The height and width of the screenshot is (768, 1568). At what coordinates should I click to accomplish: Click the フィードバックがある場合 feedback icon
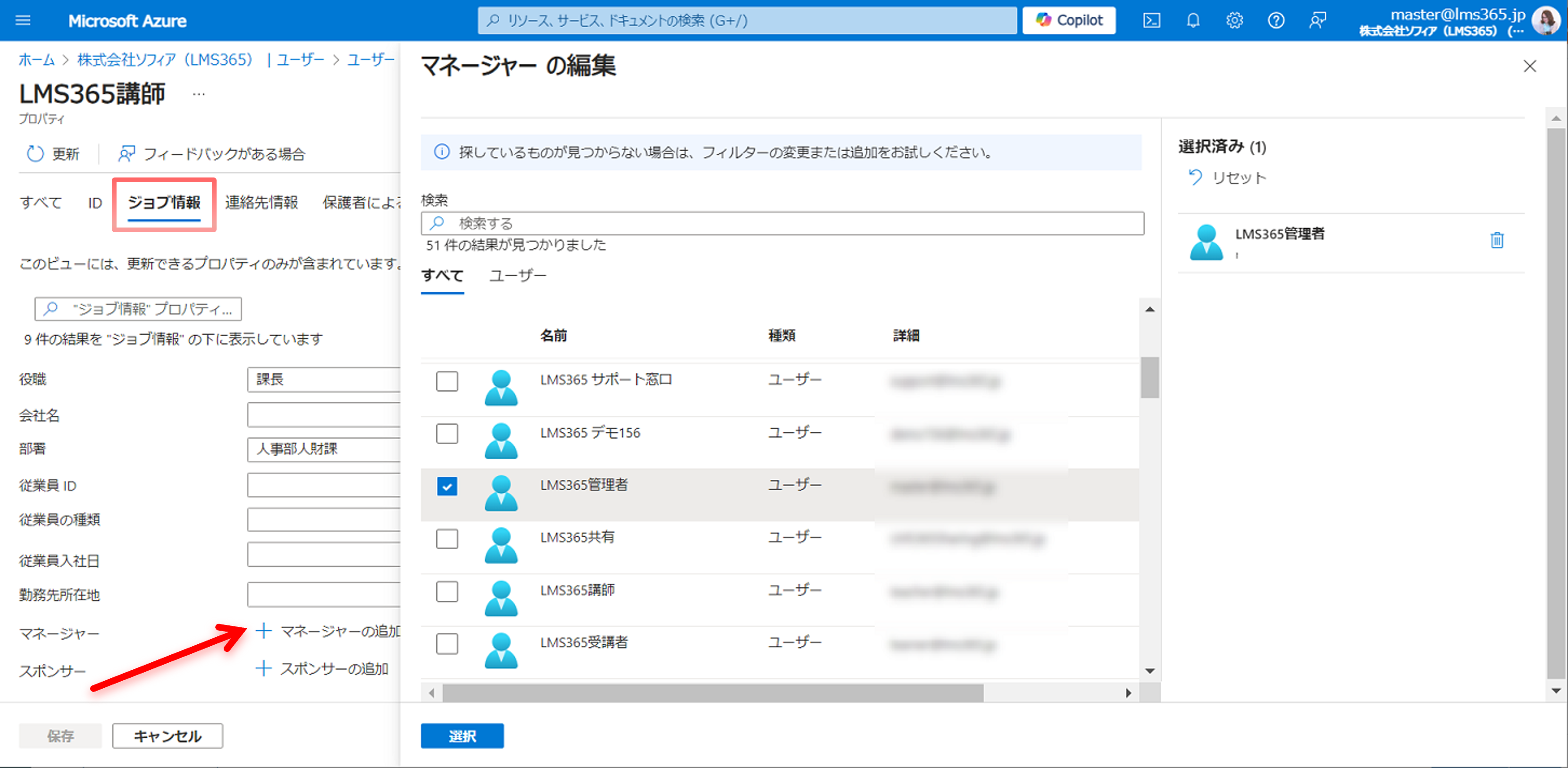(126, 153)
